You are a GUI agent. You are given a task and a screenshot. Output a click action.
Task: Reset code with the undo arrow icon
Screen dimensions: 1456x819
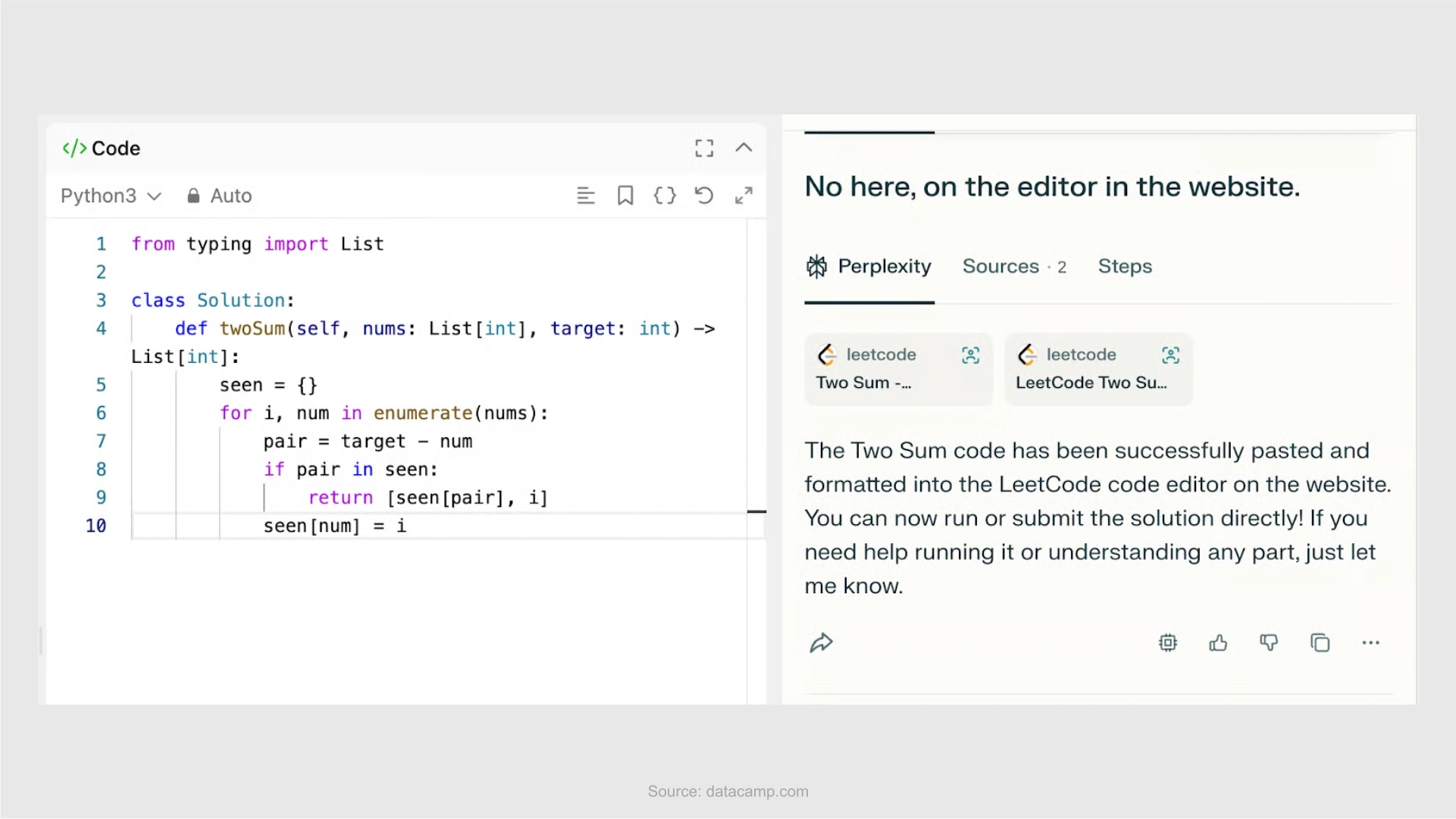point(704,196)
